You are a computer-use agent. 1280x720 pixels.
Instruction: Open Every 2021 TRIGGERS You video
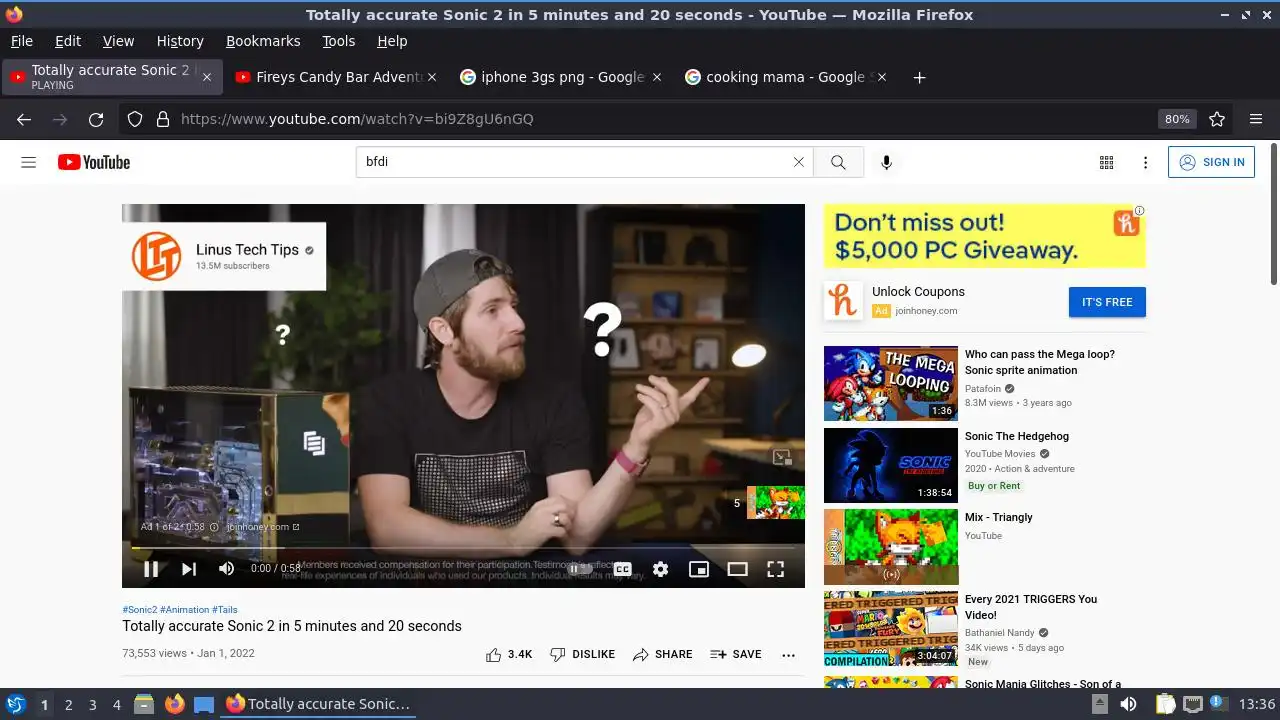pyautogui.click(x=890, y=629)
